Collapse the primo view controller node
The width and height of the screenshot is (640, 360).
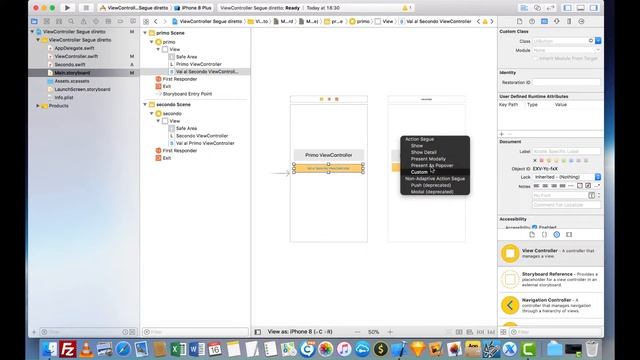[x=151, y=42]
